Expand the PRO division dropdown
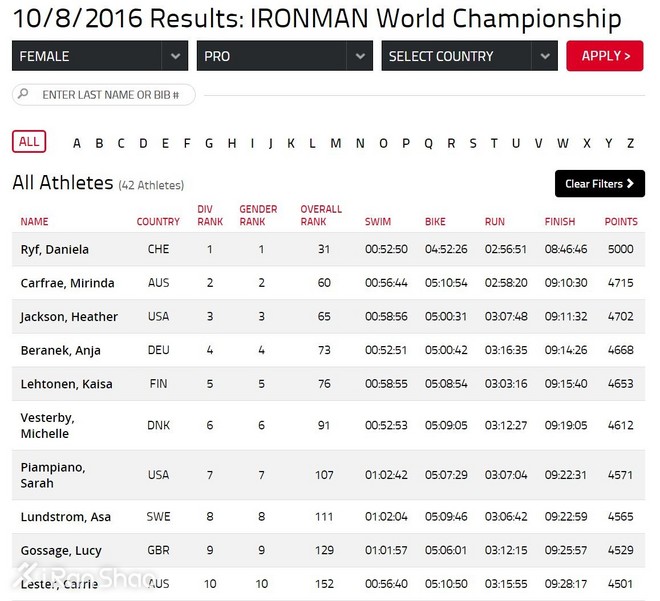The width and height of the screenshot is (660, 601). pos(284,56)
